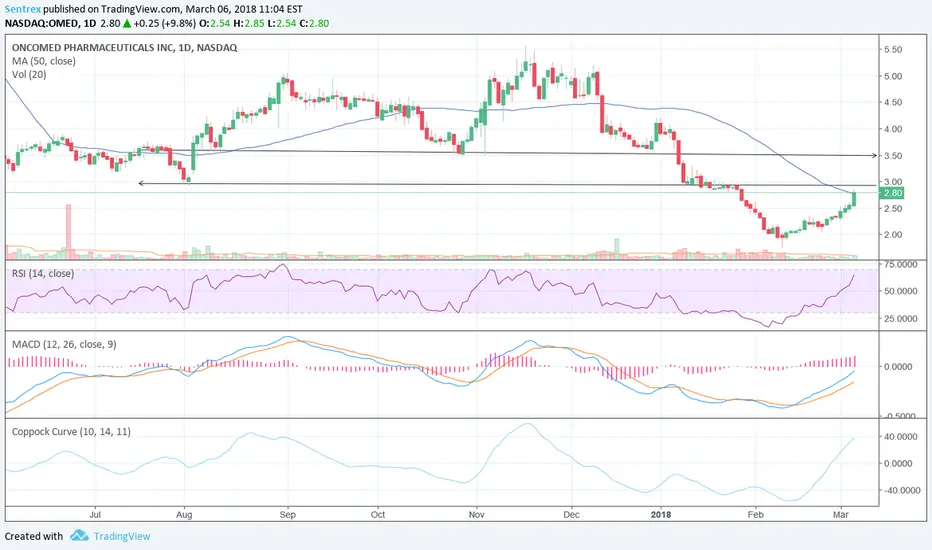Click the 3.00 price axis label
Screen dimensions: 932x550
pyautogui.click(x=893, y=182)
